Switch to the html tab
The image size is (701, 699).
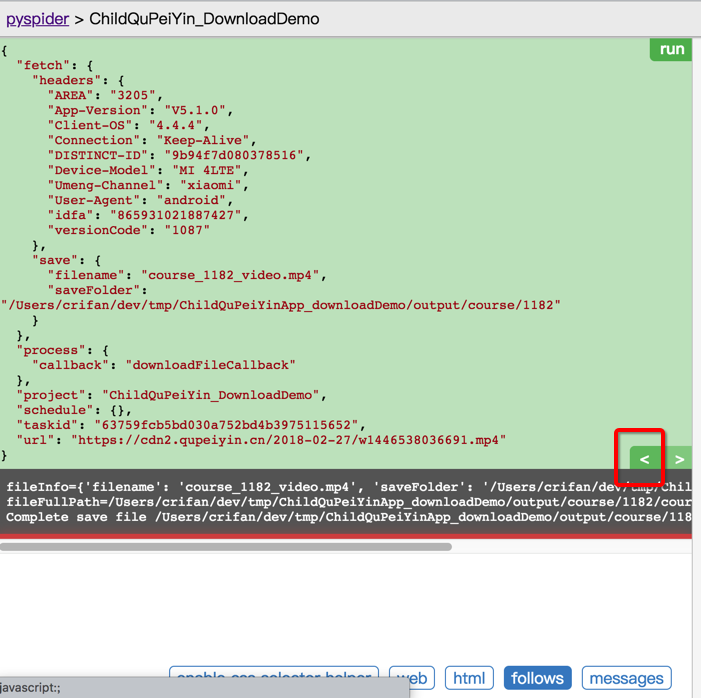(x=469, y=678)
